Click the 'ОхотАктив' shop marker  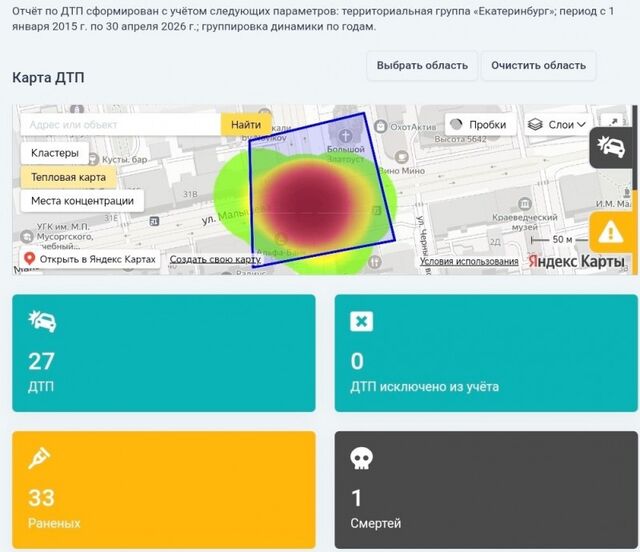pos(380,127)
